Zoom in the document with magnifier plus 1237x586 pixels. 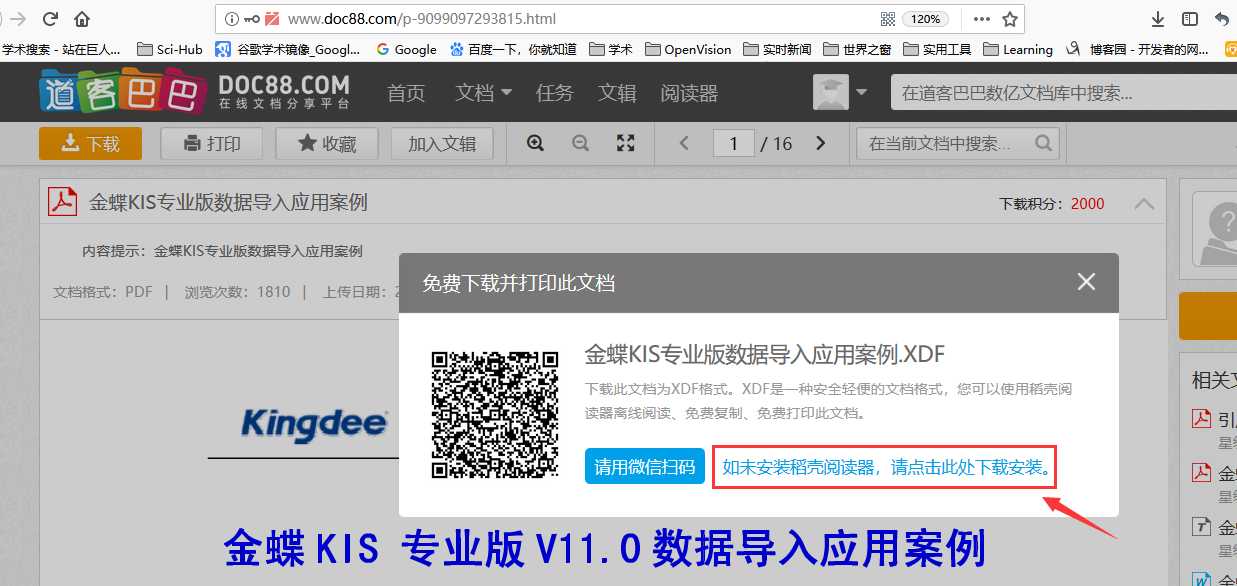535,143
